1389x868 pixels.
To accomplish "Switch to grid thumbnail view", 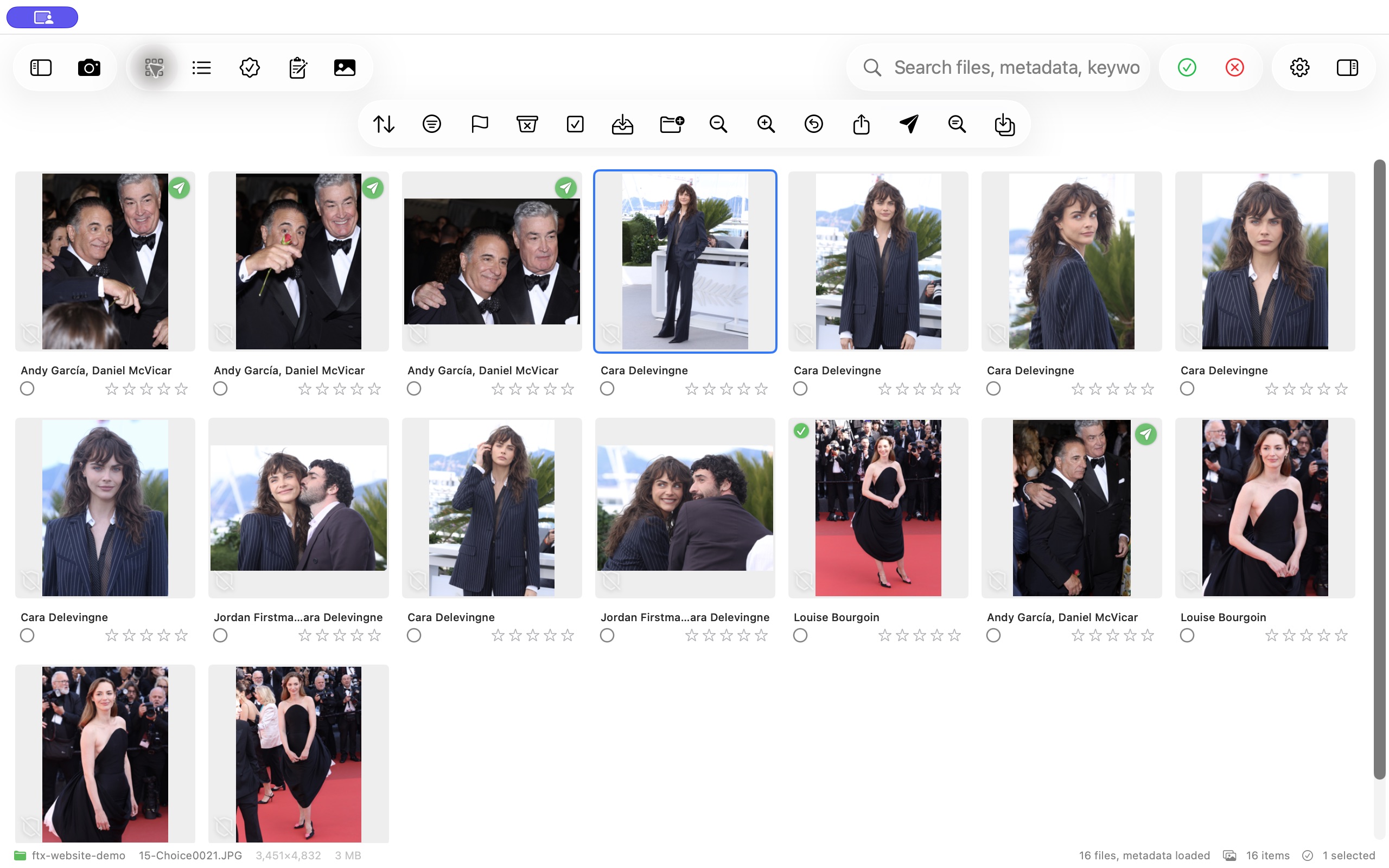I will pyautogui.click(x=154, y=68).
